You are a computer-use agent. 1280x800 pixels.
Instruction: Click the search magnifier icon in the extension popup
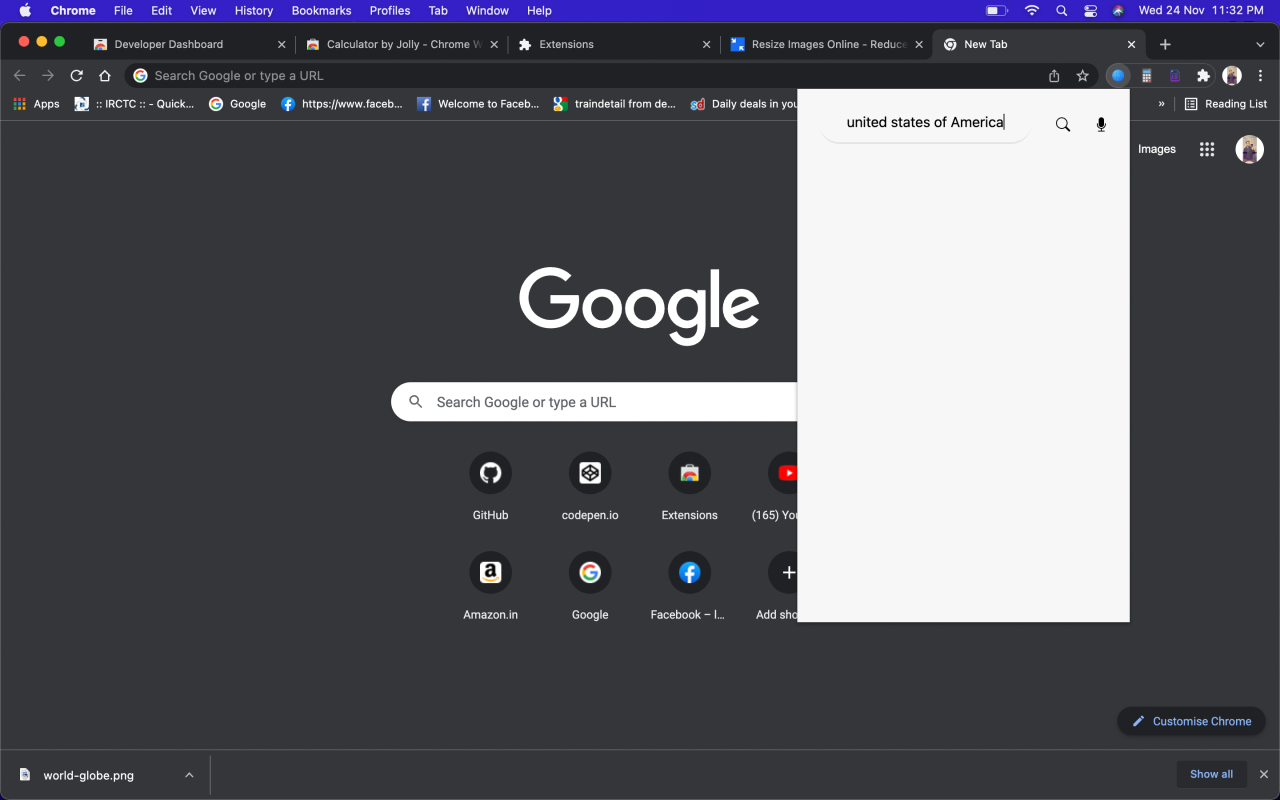click(x=1063, y=124)
